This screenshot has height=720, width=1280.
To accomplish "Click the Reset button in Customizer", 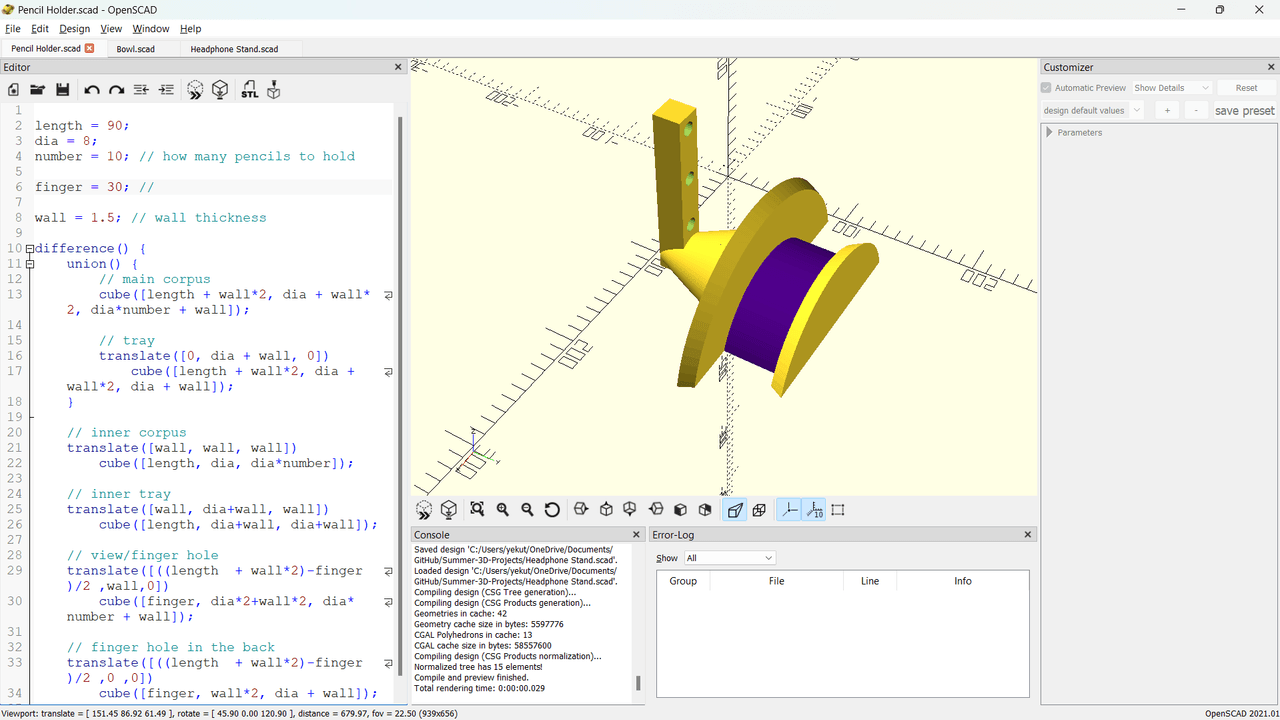I will [x=1246, y=88].
